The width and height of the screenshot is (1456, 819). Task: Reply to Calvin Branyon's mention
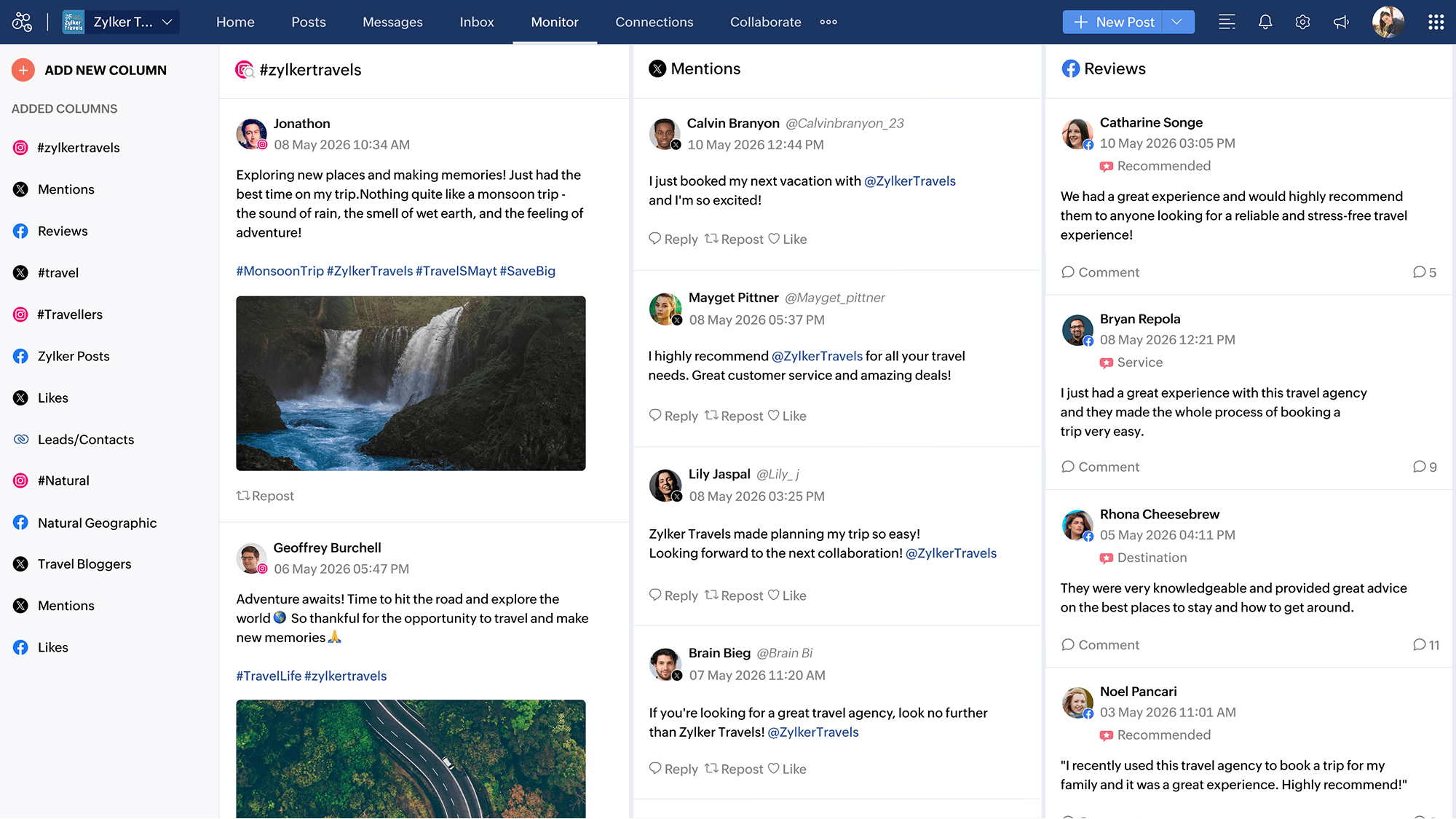click(x=673, y=239)
